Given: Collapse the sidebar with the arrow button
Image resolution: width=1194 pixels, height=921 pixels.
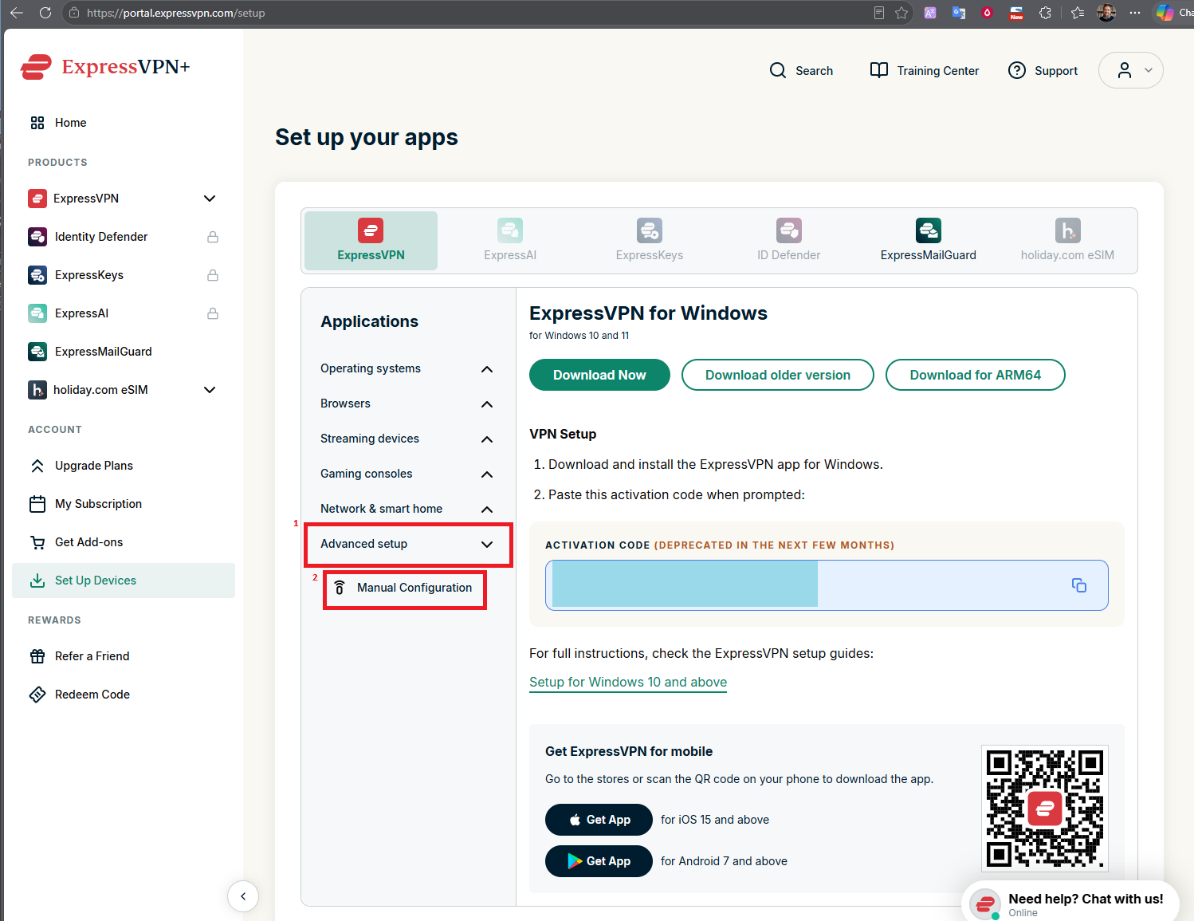Looking at the screenshot, I should [x=243, y=896].
